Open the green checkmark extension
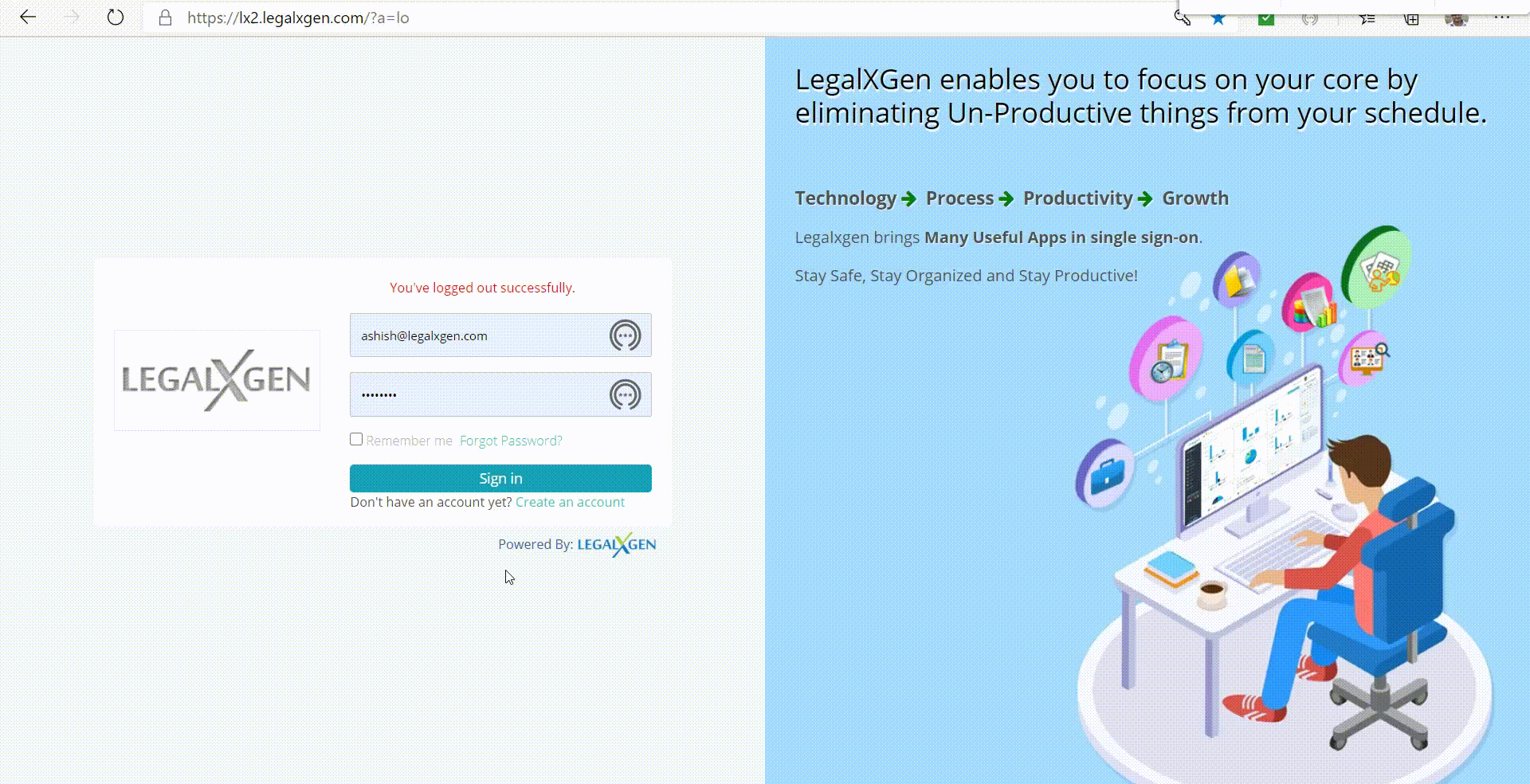Screen dimensions: 1530x784 coord(1265,19)
